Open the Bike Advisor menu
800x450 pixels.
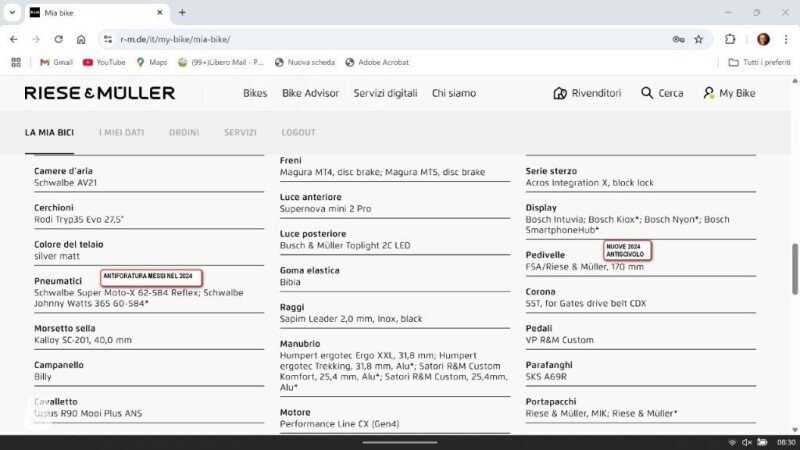coord(310,93)
